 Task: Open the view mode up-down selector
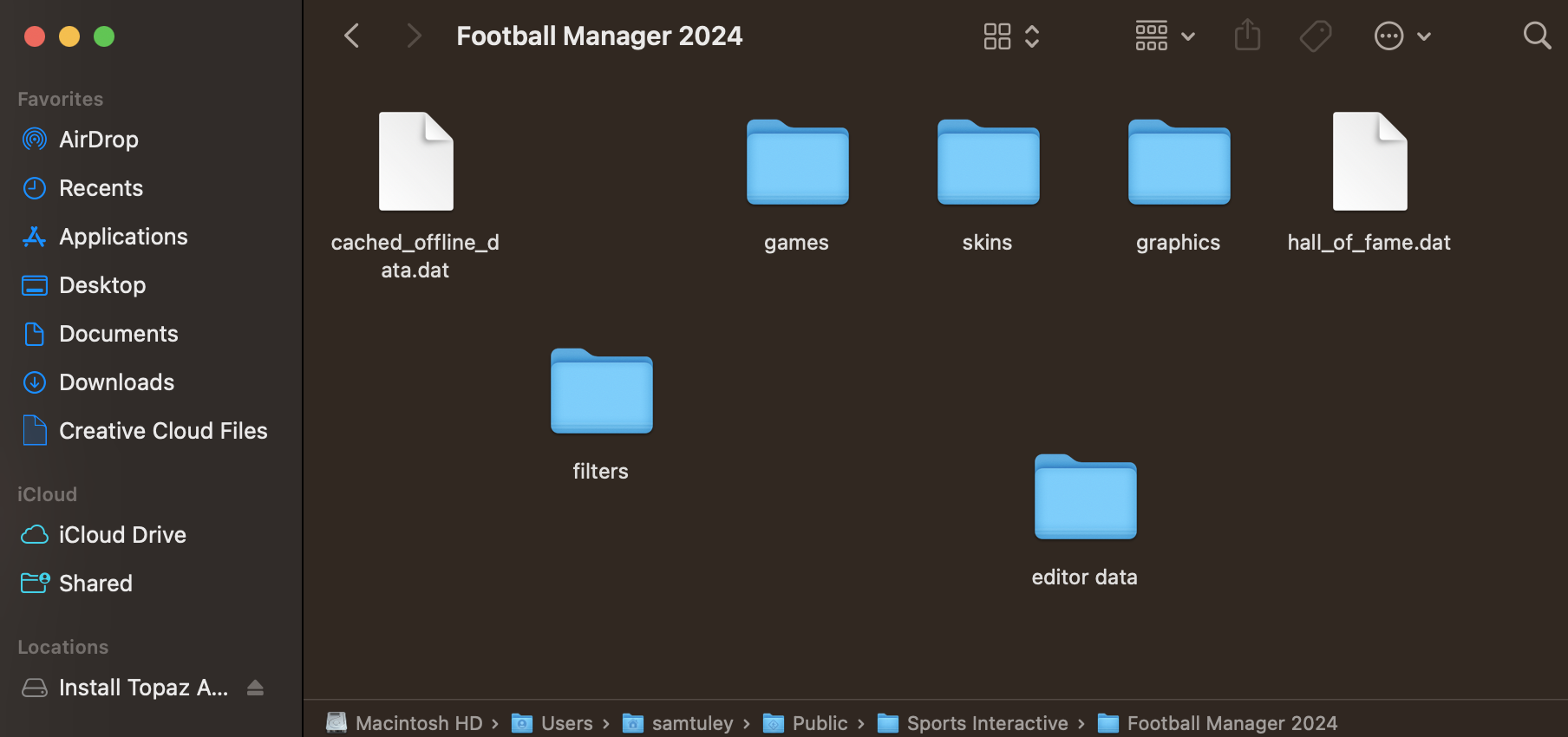1032,36
